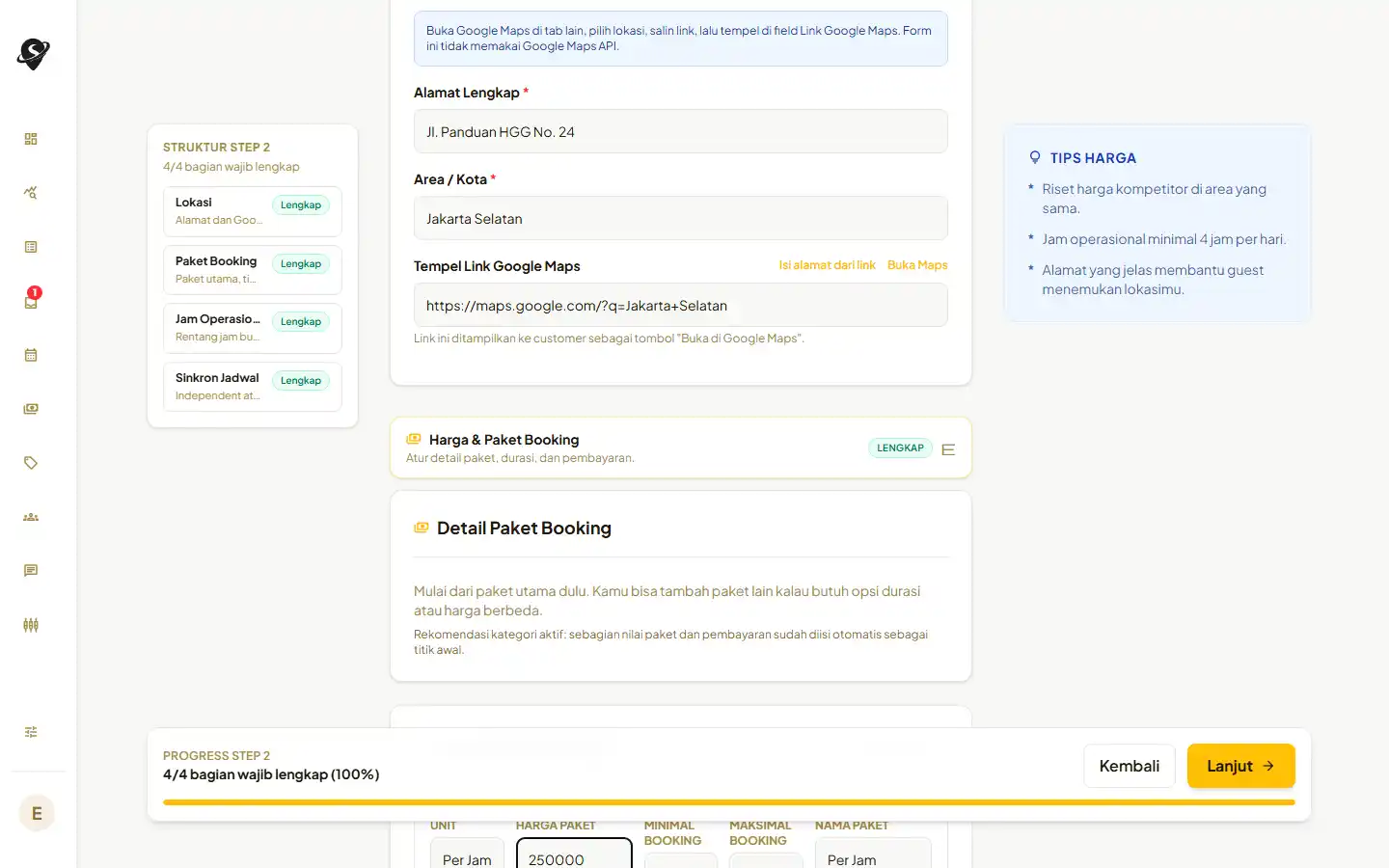Open the calendar icon in sidebar

pos(31,355)
